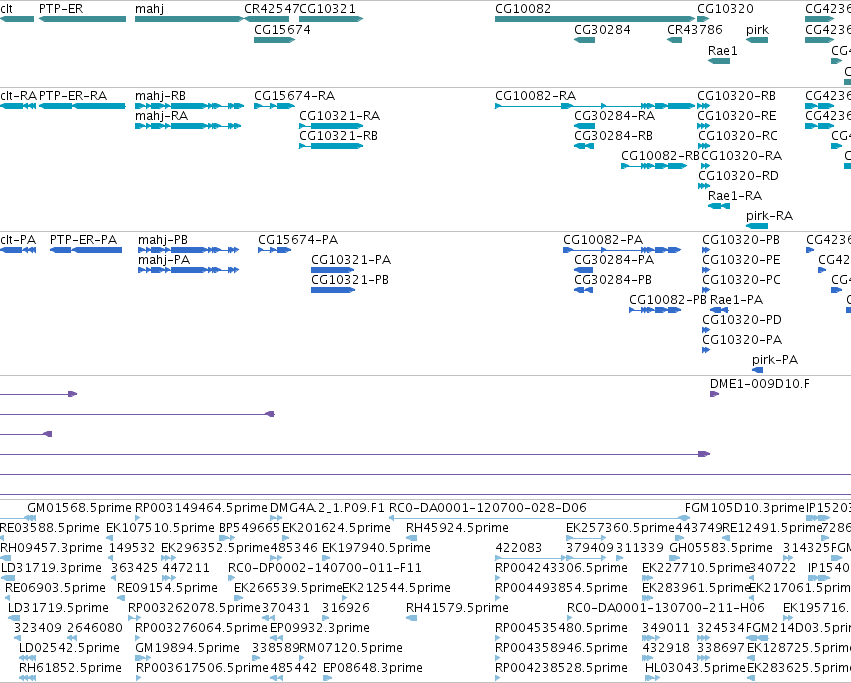Select protein CG10082-PB label
The height and width of the screenshot is (683, 851).
pyautogui.click(x=668, y=300)
